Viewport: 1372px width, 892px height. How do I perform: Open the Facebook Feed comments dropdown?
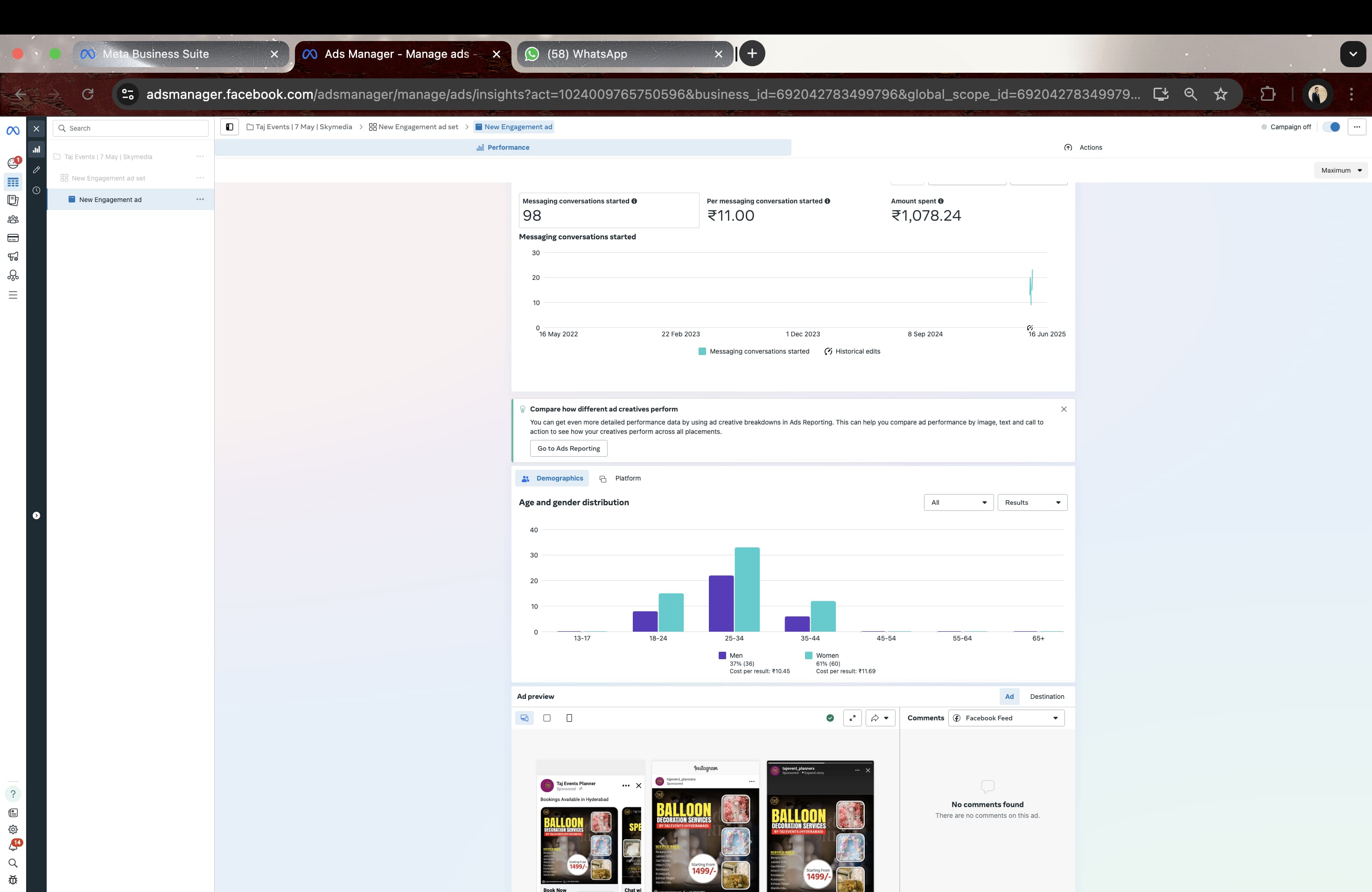pos(1006,718)
